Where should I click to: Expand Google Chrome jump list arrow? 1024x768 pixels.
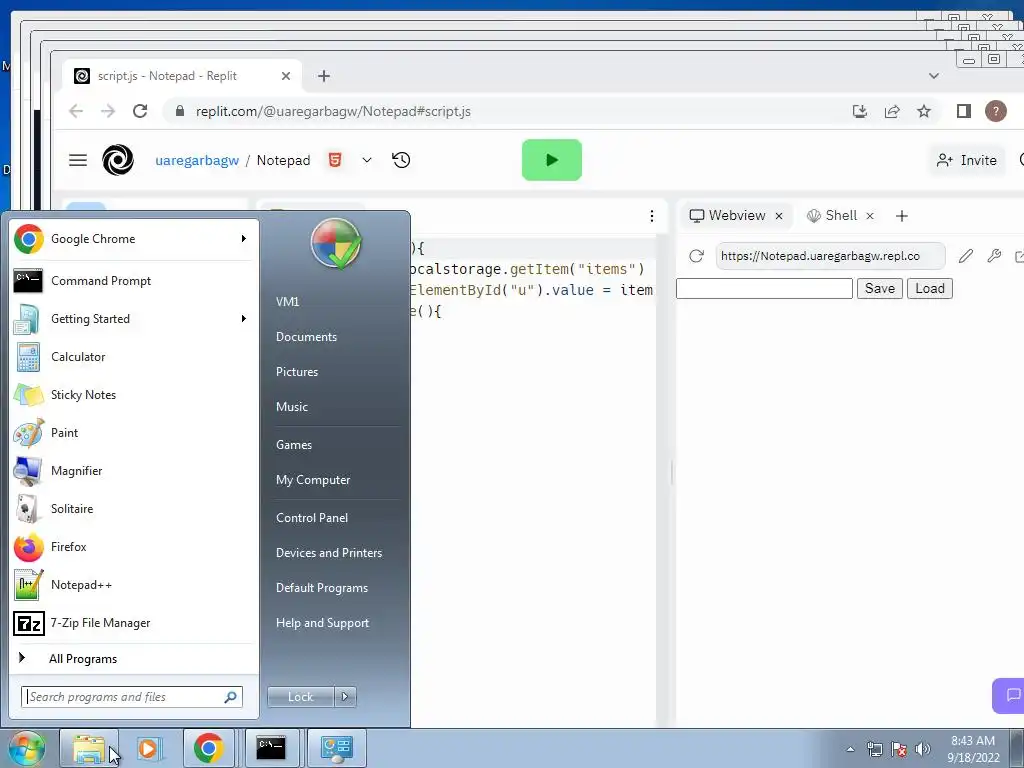click(244, 239)
